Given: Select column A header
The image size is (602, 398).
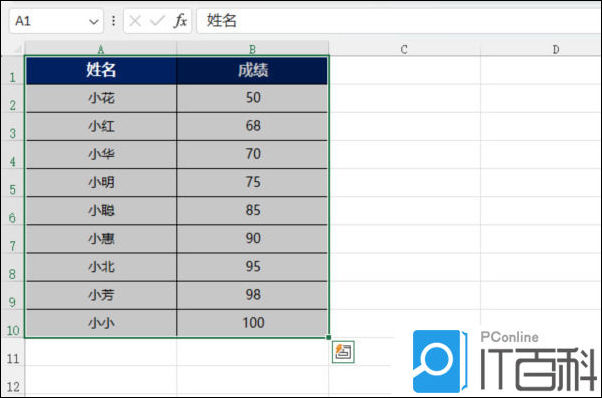Looking at the screenshot, I should [x=101, y=49].
